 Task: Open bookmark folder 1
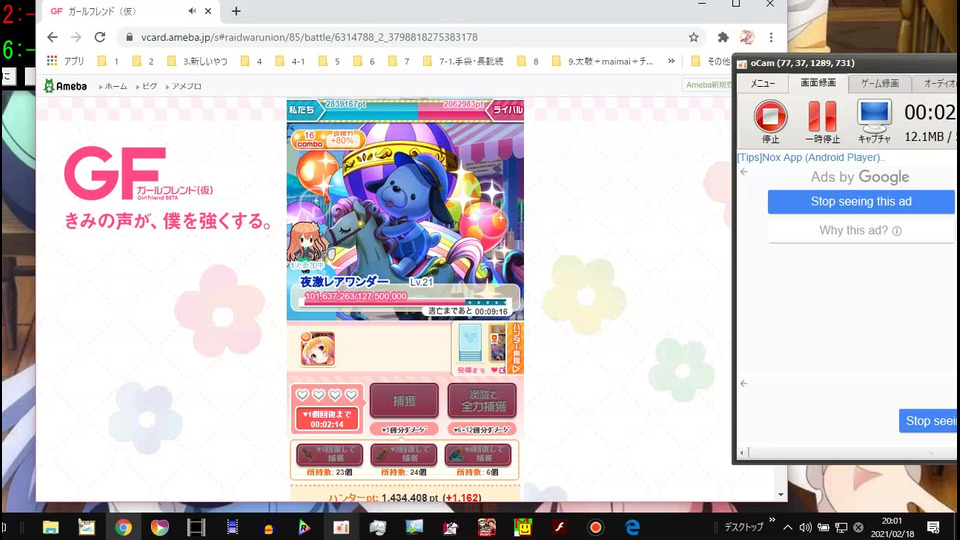click(108, 61)
